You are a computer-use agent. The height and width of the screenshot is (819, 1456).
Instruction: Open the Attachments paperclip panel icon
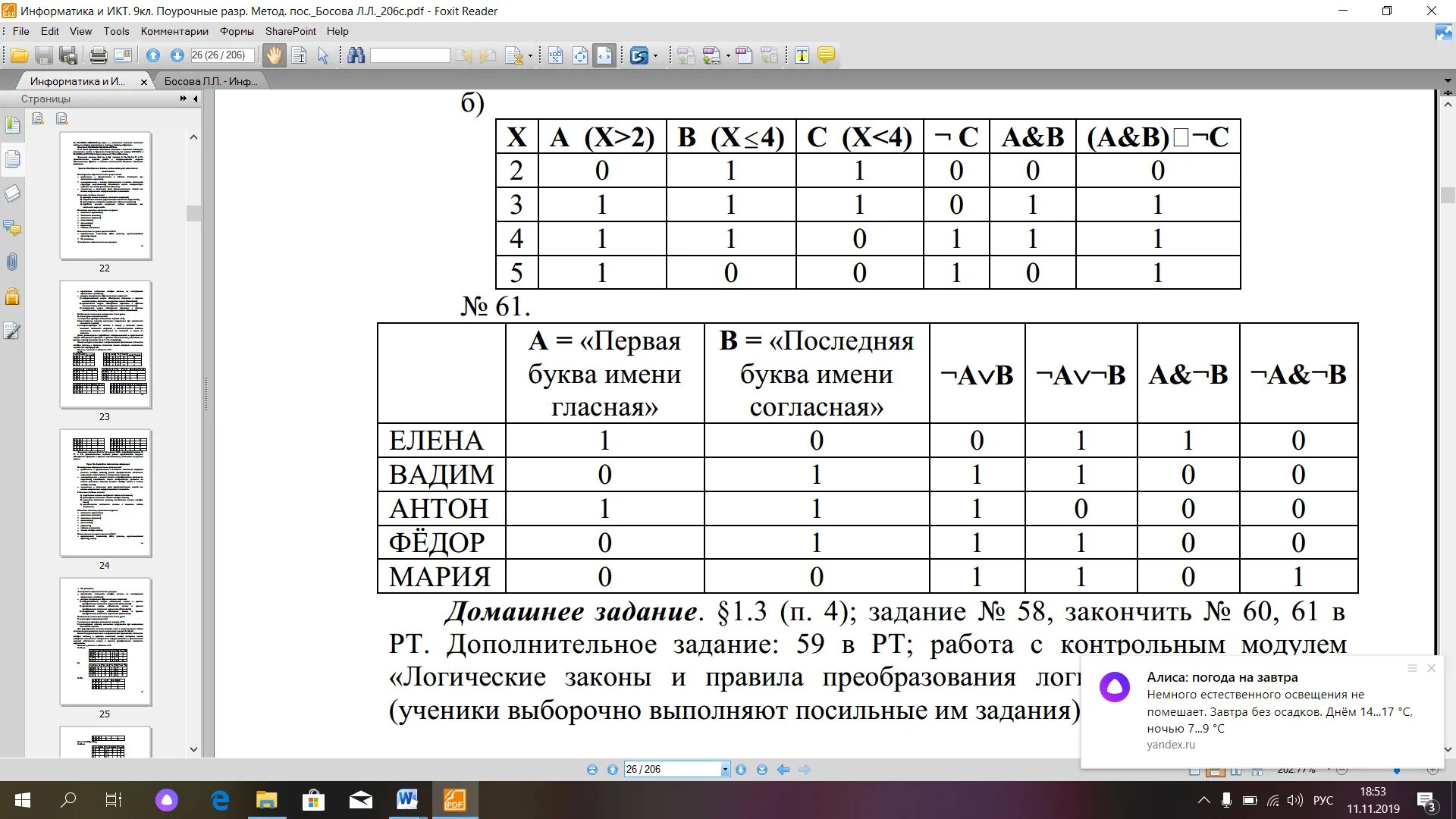pos(12,262)
